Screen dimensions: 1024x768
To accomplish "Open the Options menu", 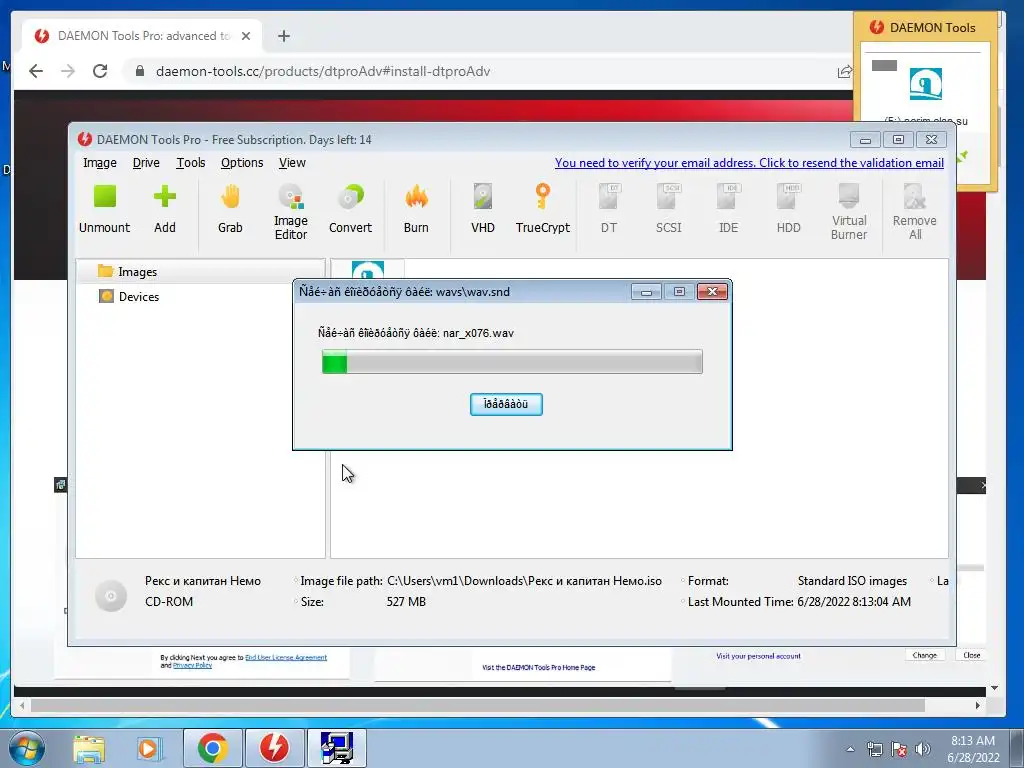I will point(242,163).
